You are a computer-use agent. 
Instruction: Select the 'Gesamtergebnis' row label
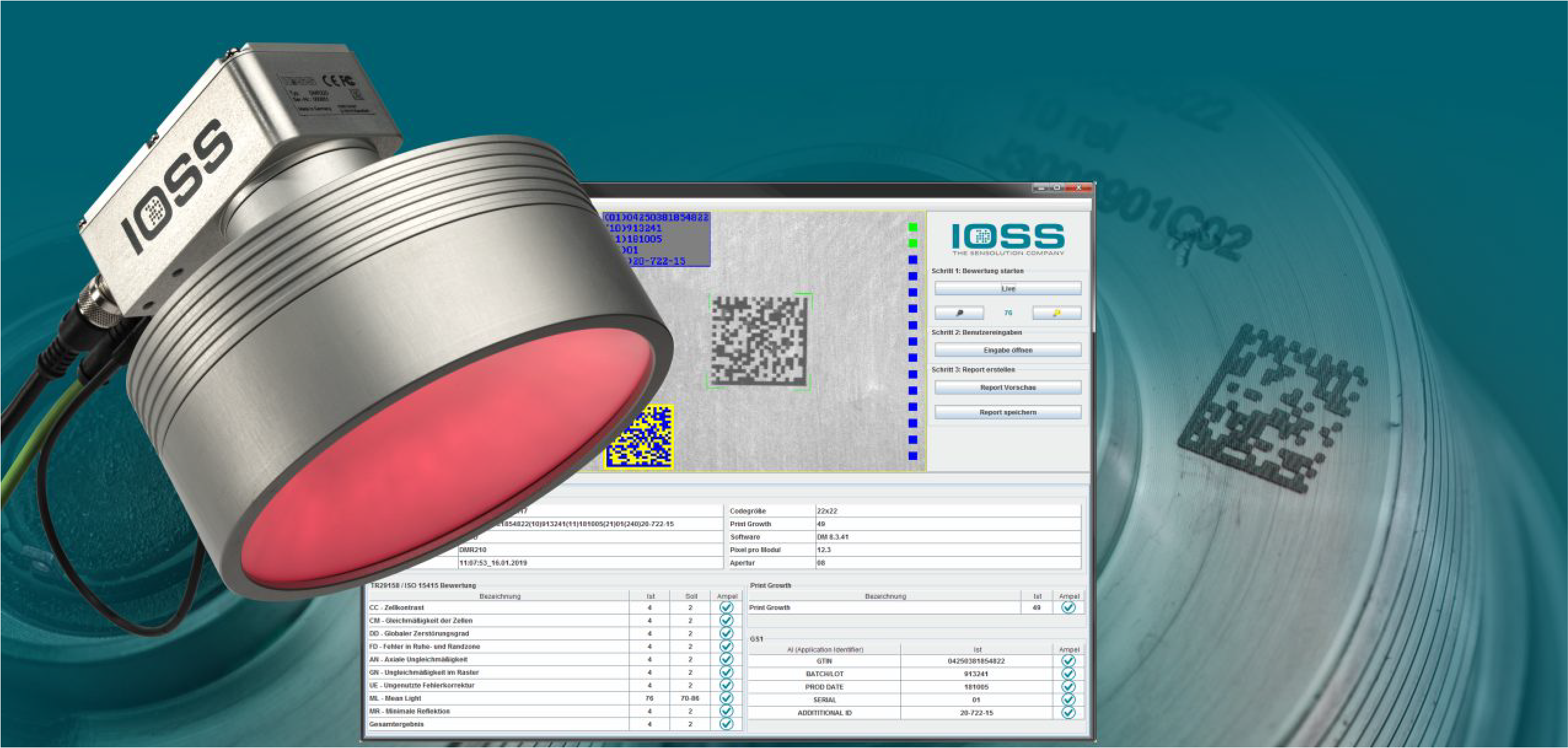[396, 724]
